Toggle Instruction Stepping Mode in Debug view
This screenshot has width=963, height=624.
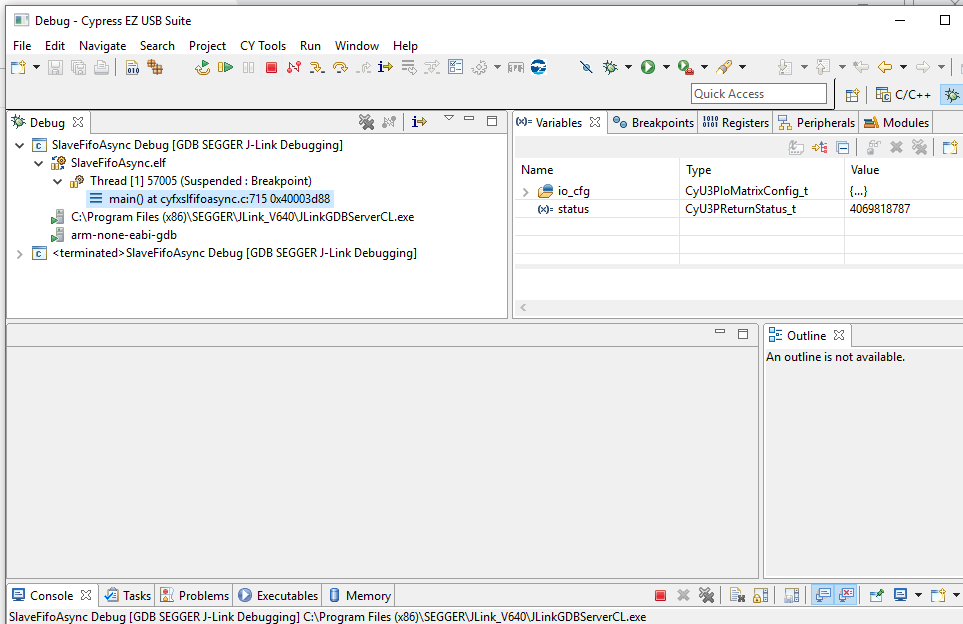tap(418, 121)
